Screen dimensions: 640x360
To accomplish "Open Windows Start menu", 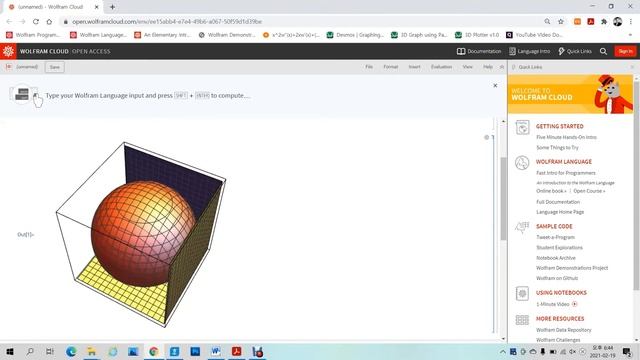I will pos(10,351).
